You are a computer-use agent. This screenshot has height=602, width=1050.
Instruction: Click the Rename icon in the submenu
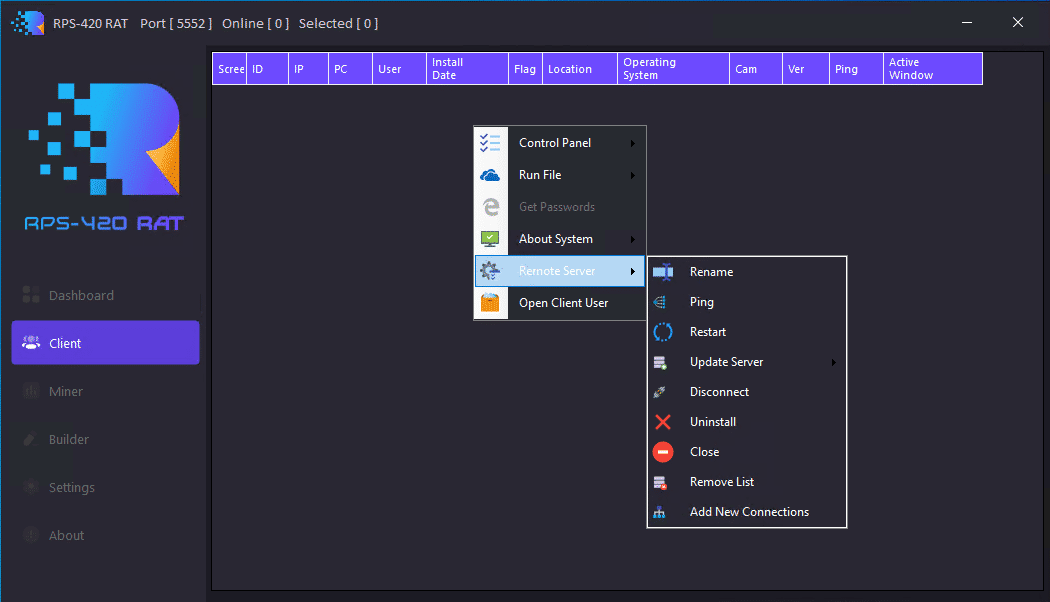click(x=662, y=272)
